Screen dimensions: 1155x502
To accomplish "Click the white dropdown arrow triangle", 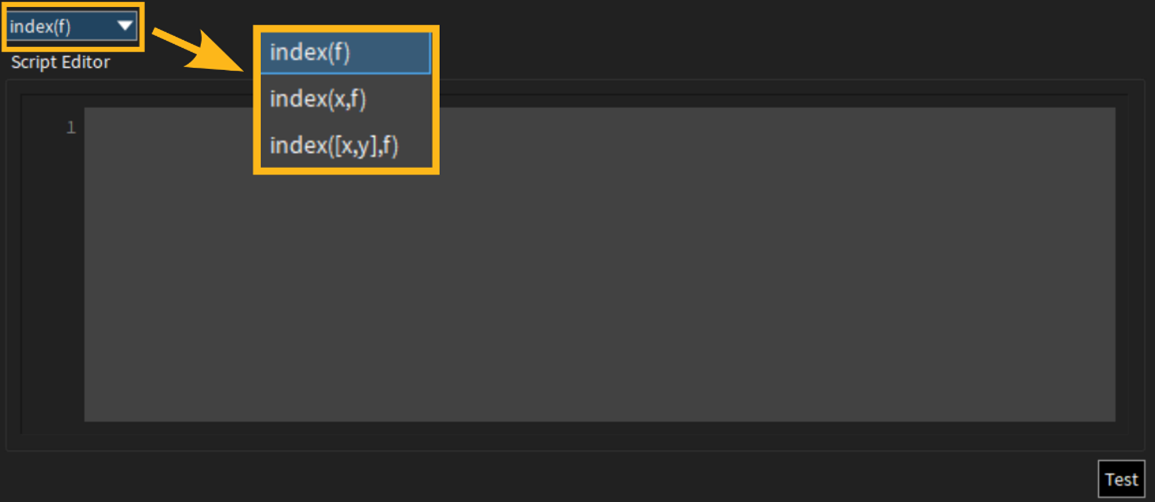I will pos(124,26).
